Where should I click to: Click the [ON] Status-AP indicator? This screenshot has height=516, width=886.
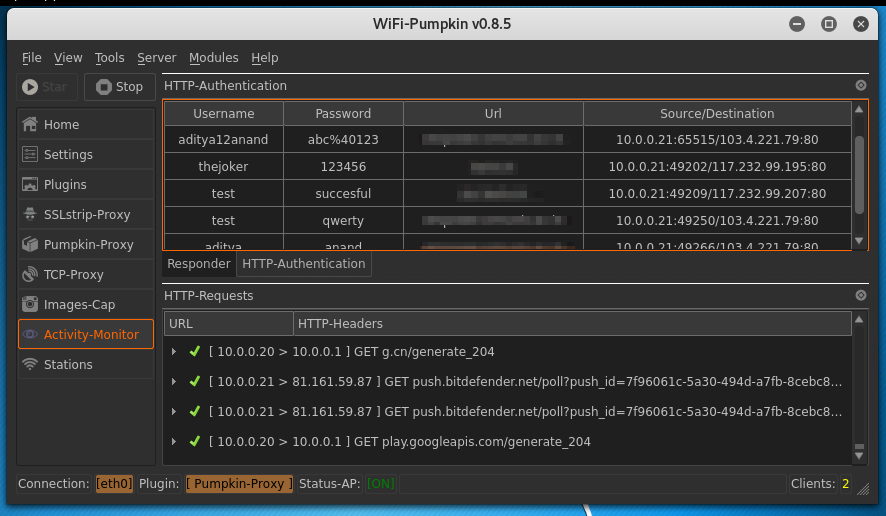pos(381,484)
